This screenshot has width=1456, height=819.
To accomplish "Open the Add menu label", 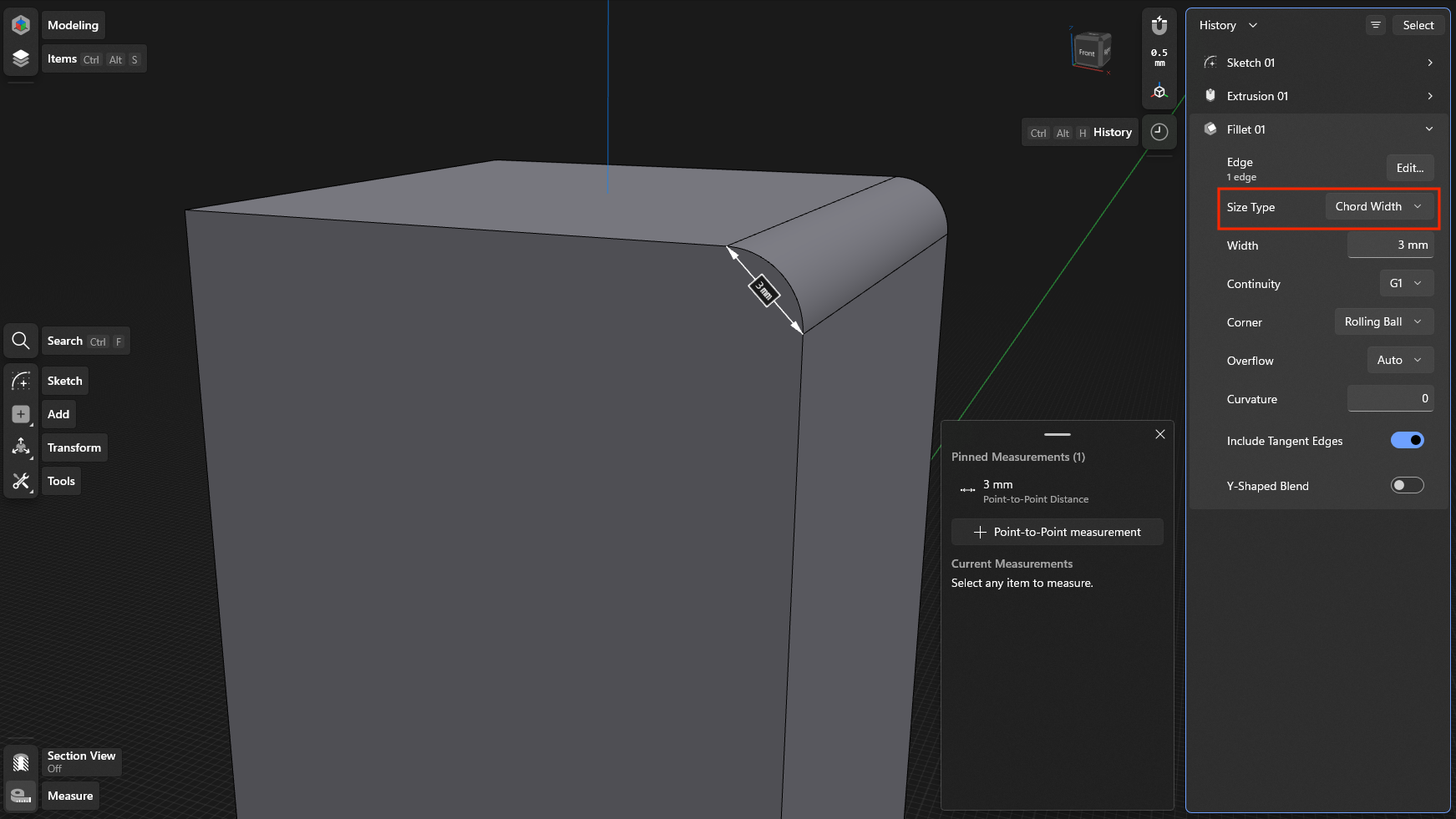I will [58, 414].
